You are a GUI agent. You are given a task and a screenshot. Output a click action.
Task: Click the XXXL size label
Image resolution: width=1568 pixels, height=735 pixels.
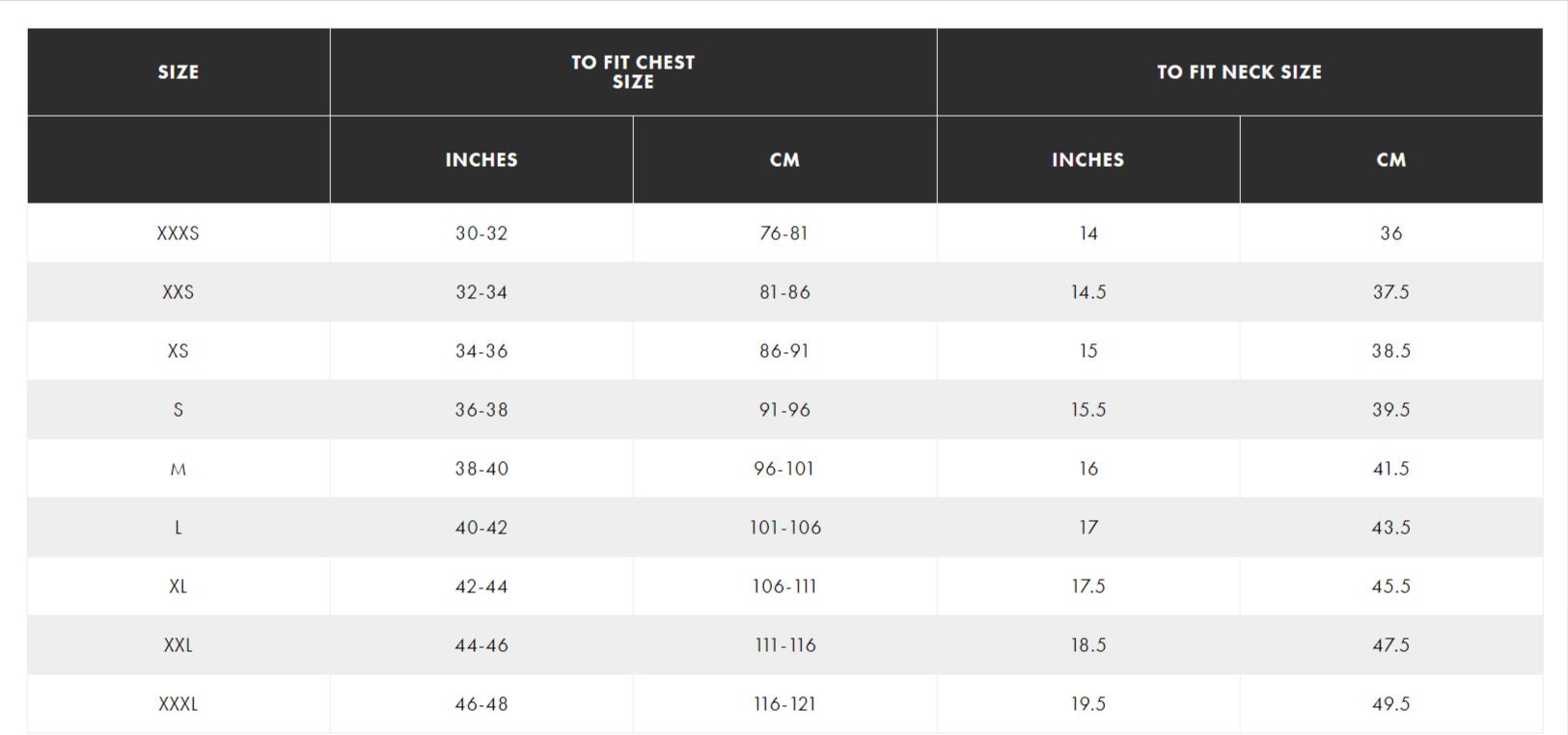pyautogui.click(x=179, y=704)
